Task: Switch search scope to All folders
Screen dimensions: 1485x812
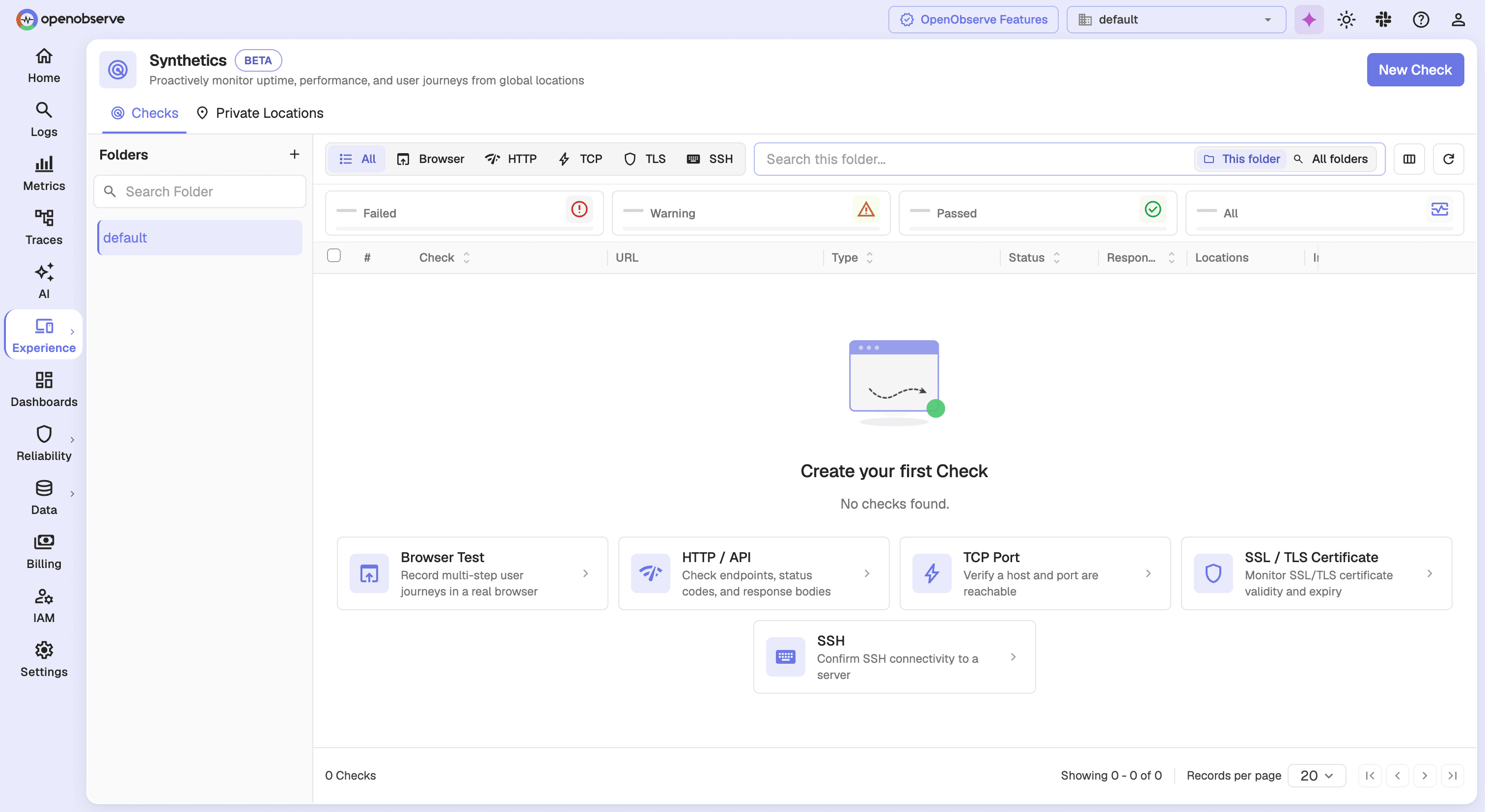Action: [1330, 159]
